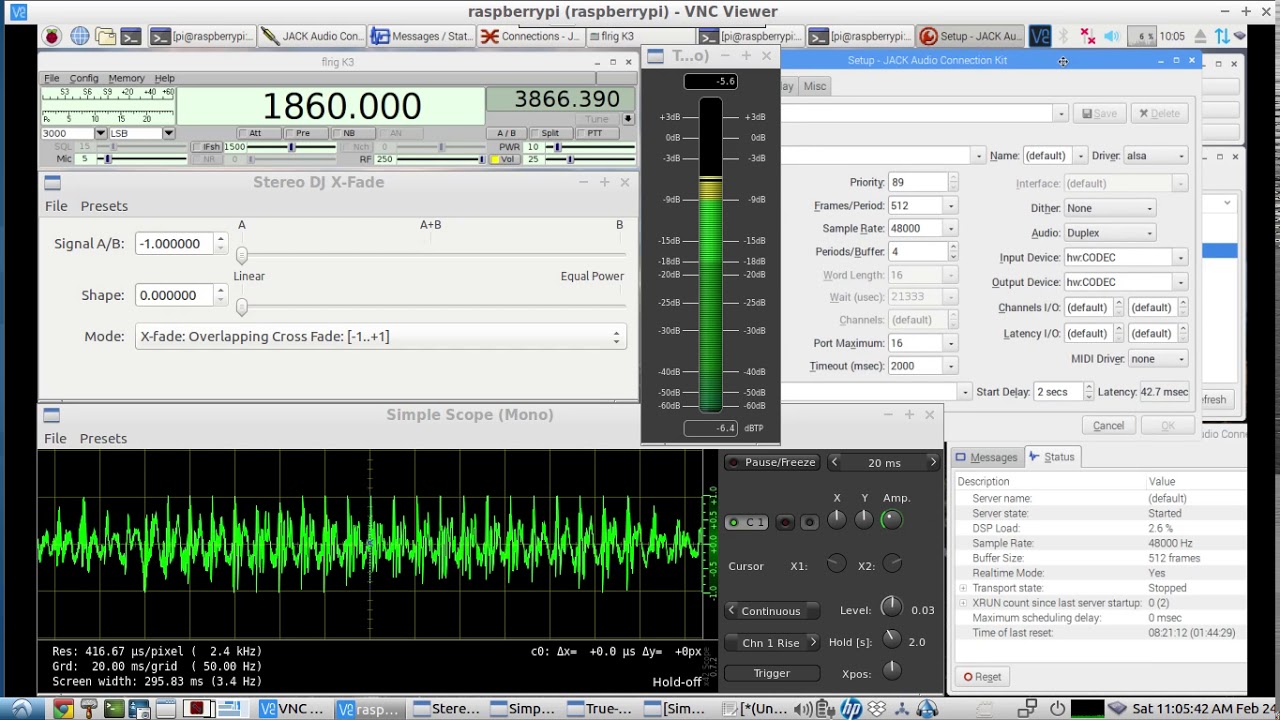Click the cursor X1 knob
The width and height of the screenshot is (1280, 720).
[837, 565]
